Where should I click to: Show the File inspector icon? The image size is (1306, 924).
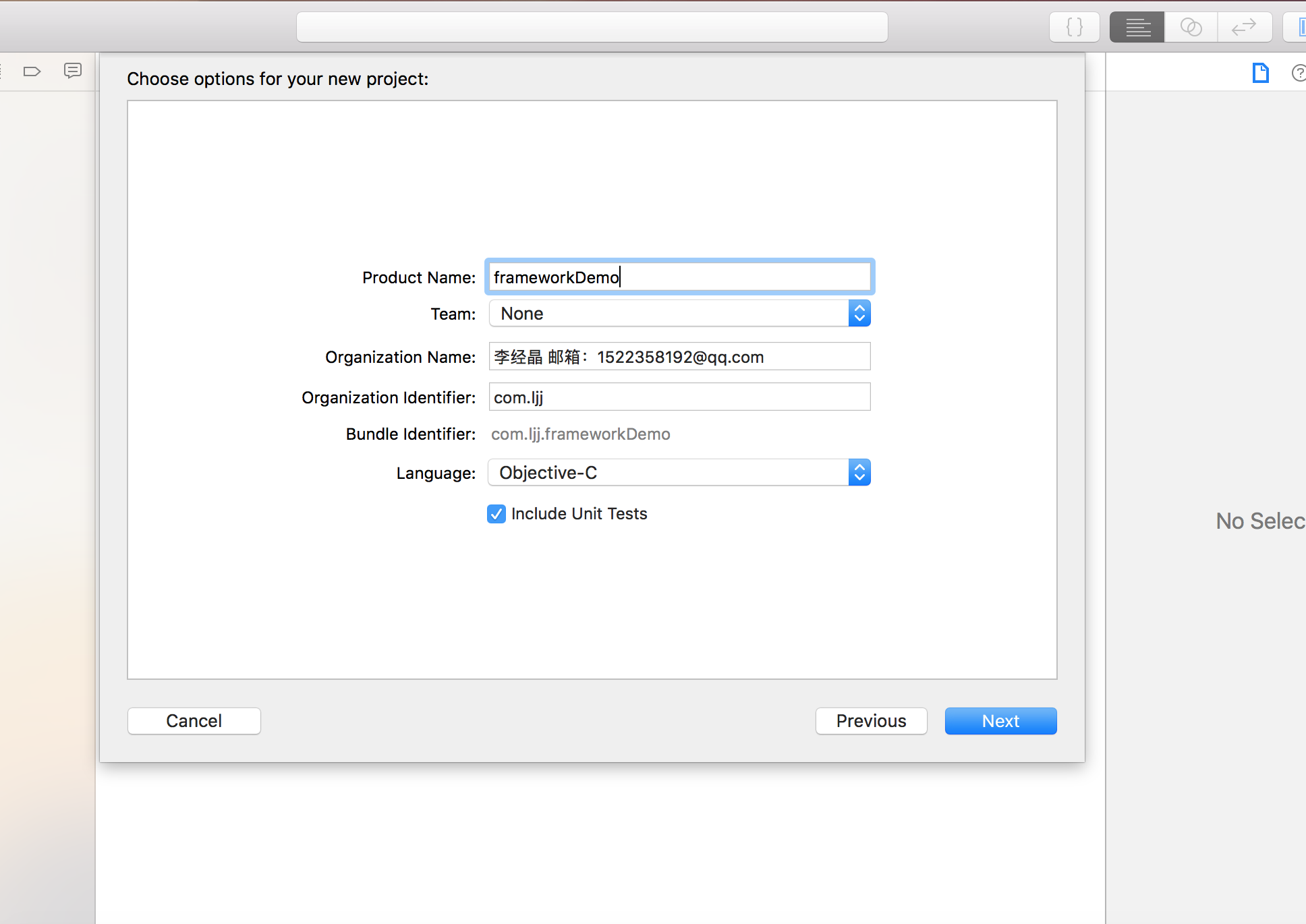1260,73
